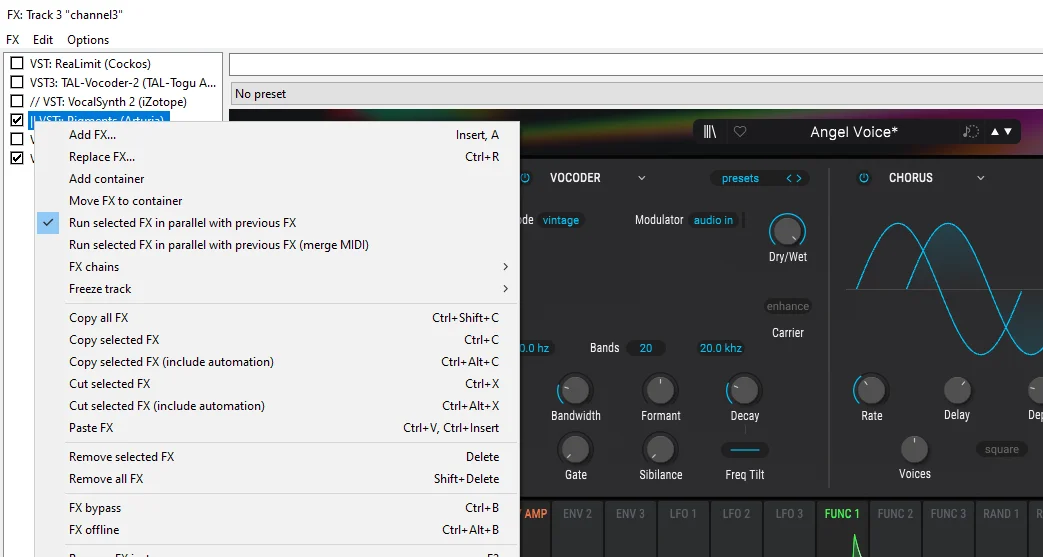Screen dimensions: 1043x557
Task: Disable the Pigments (Arturia) FX checkbox
Action: coord(17,120)
